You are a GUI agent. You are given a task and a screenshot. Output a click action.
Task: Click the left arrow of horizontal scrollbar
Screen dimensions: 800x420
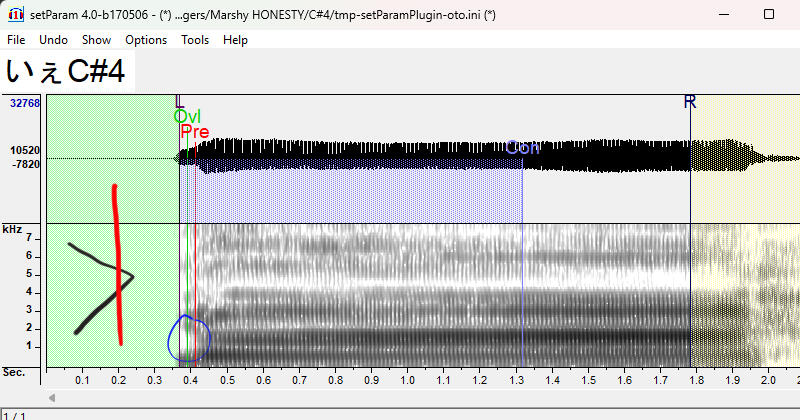click(52, 398)
